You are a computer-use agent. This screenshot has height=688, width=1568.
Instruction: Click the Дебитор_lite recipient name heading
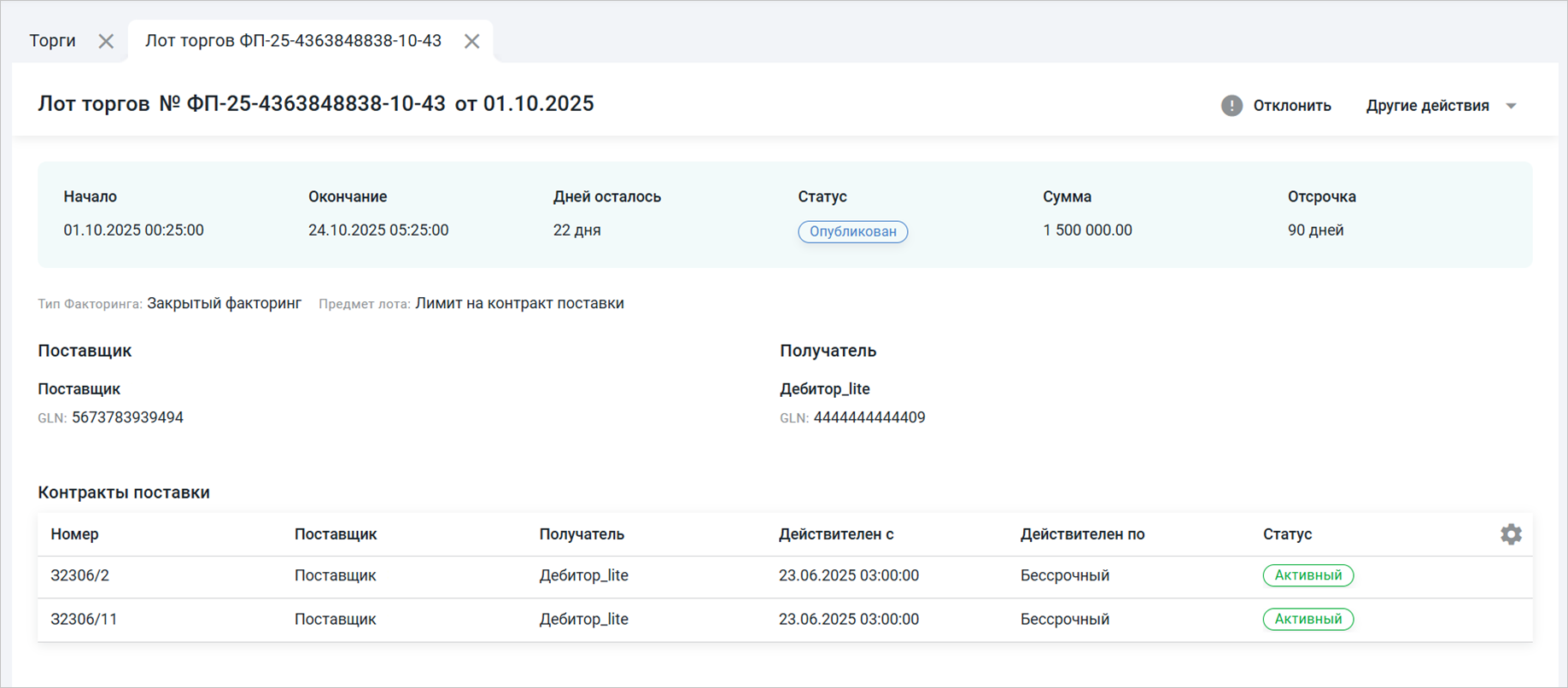[824, 389]
